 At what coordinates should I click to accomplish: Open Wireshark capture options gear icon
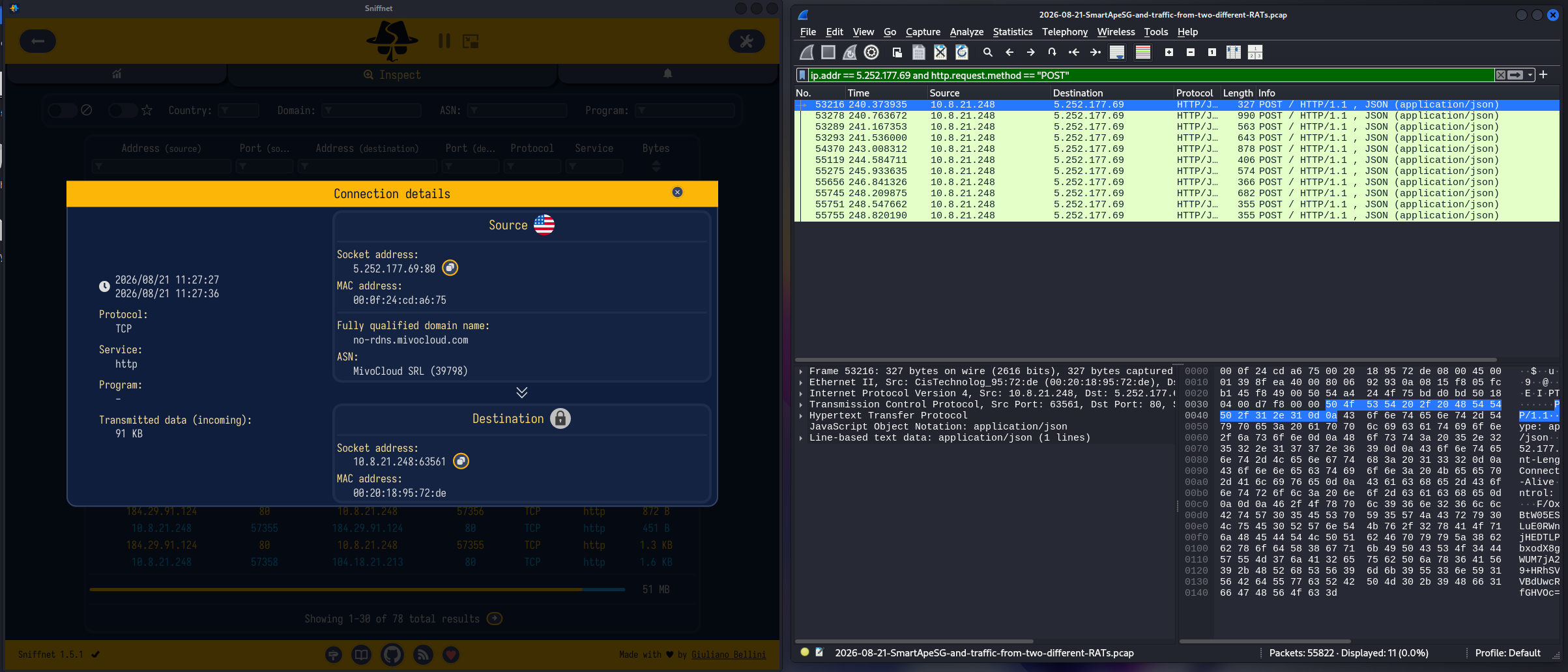(871, 52)
